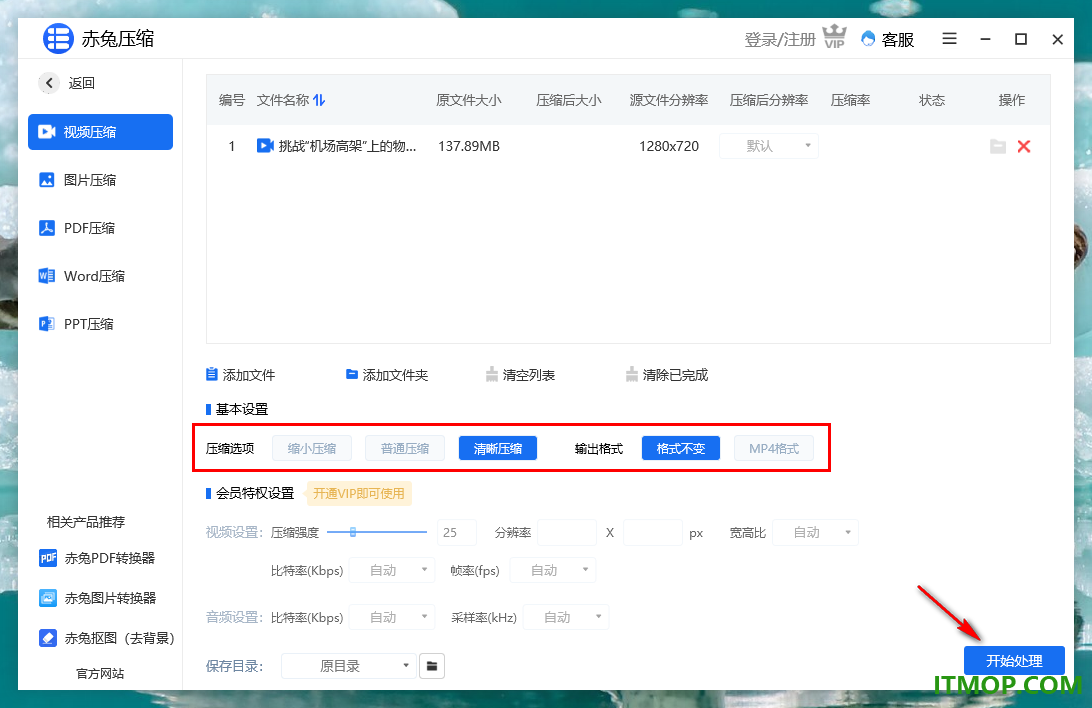The height and width of the screenshot is (708, 1092).
Task: Open 保存目录 原目录 dropdown
Action: 349,666
